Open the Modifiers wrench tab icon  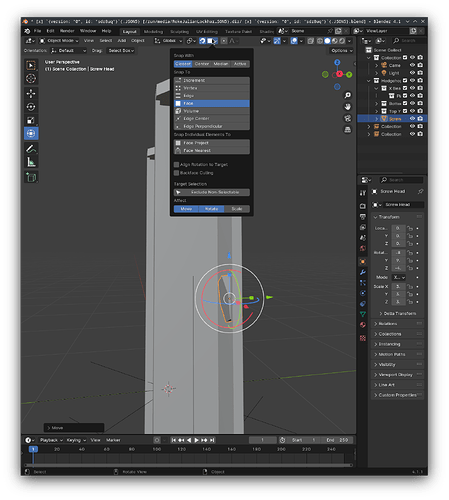(x=363, y=272)
